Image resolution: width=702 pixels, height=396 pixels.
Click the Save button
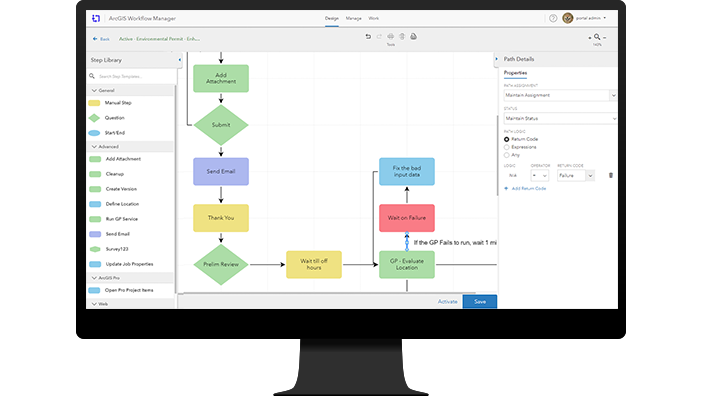coord(479,302)
